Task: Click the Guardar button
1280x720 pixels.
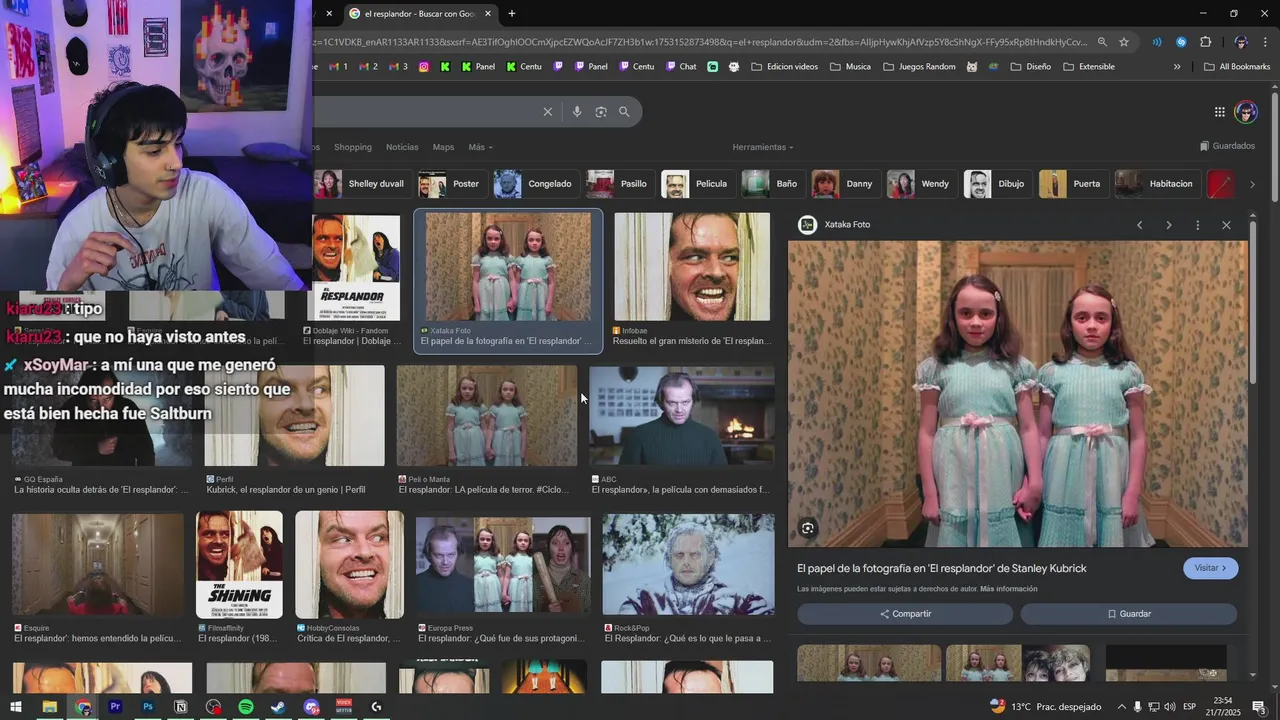Action: tap(1129, 614)
